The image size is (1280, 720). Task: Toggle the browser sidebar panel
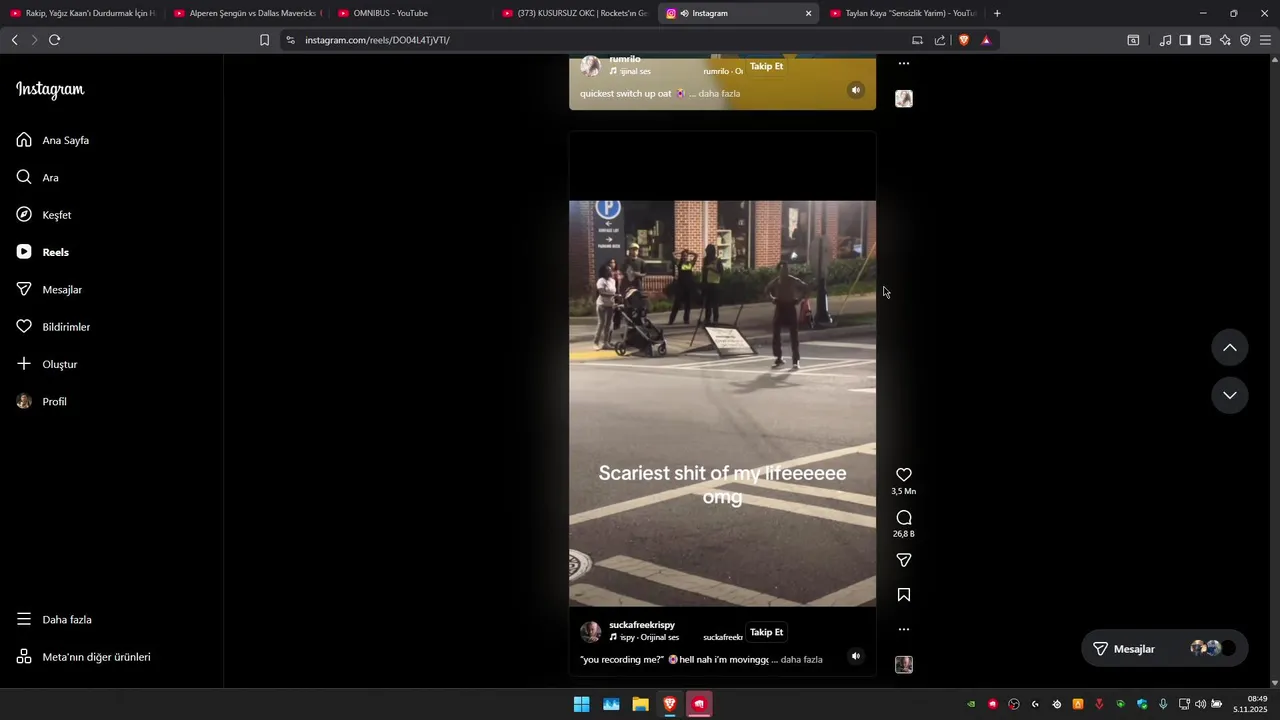(1185, 40)
